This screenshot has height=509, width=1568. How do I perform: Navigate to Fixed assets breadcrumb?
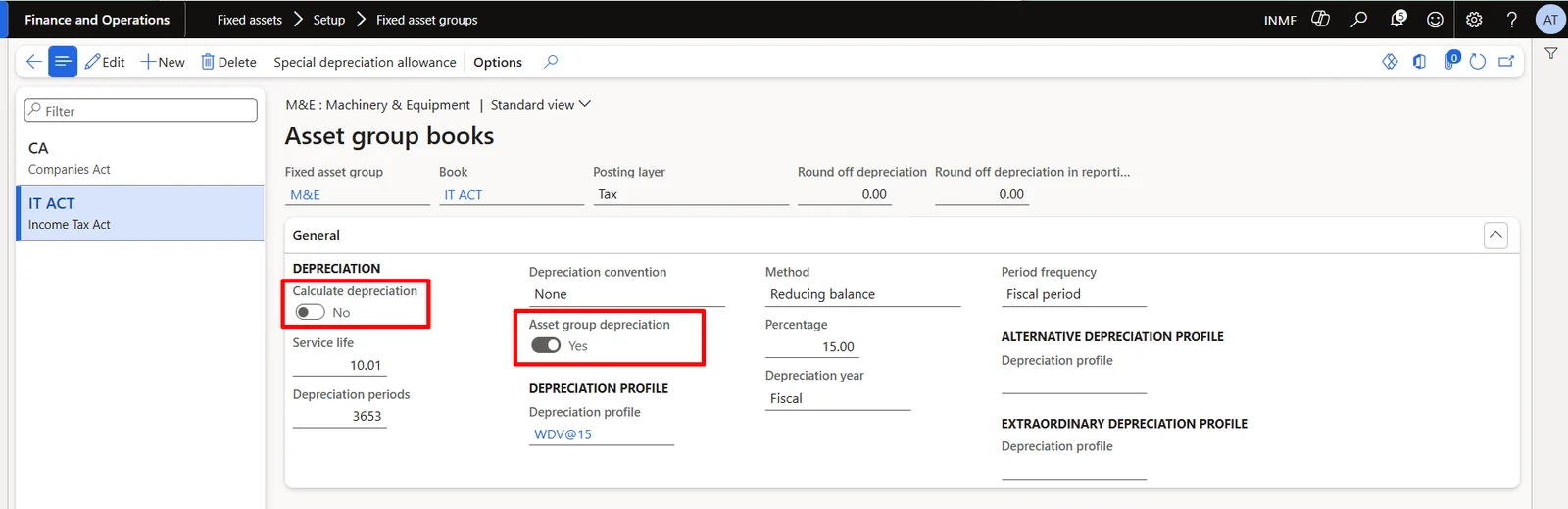tap(249, 20)
